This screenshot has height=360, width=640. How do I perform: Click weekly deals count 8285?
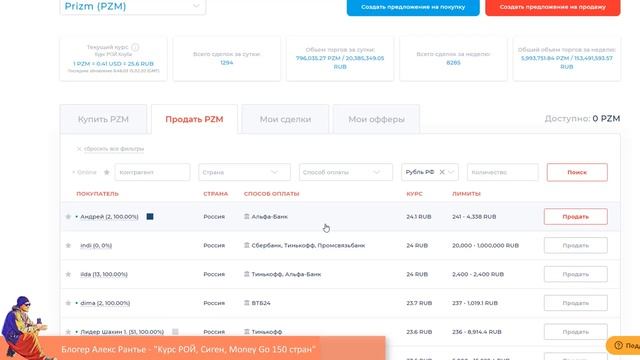(453, 63)
